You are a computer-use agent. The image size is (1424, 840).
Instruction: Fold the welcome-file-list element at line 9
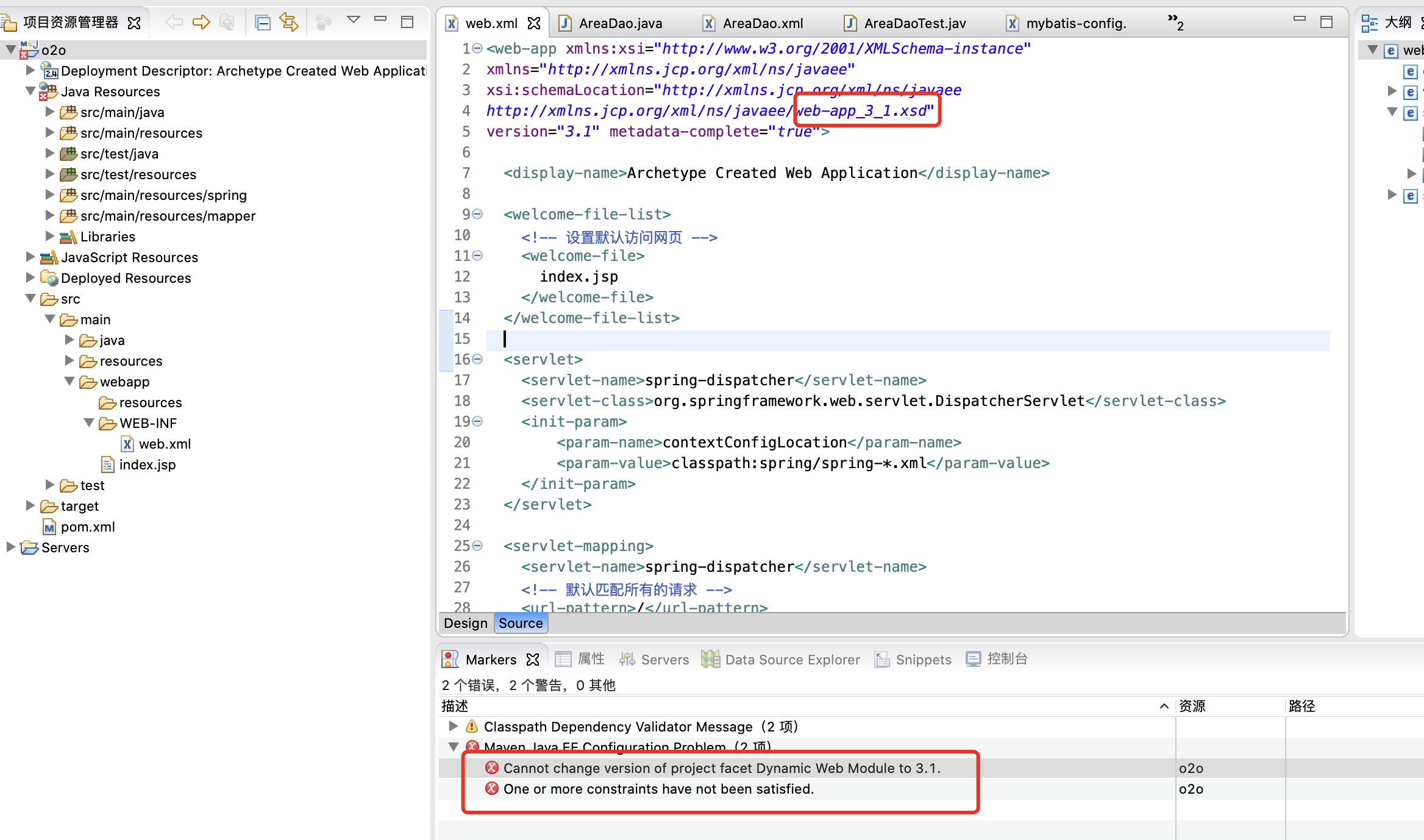click(x=478, y=214)
